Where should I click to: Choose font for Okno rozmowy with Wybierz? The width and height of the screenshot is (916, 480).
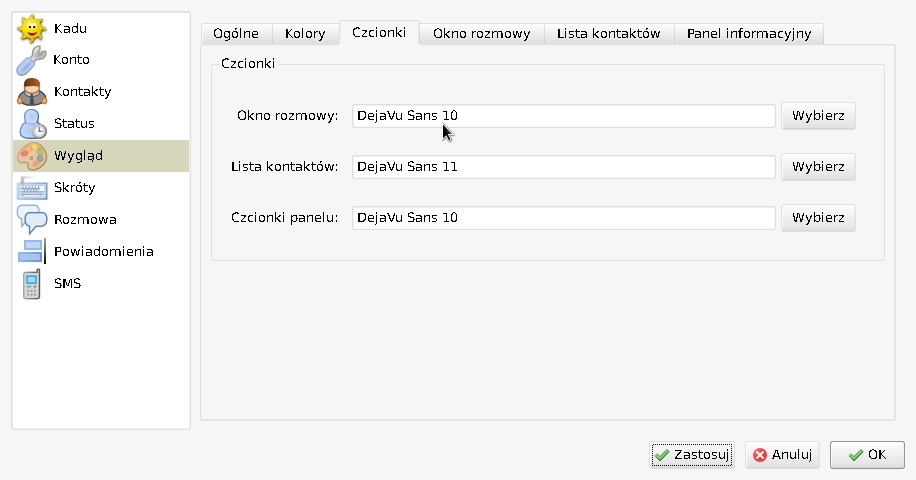[x=818, y=116]
